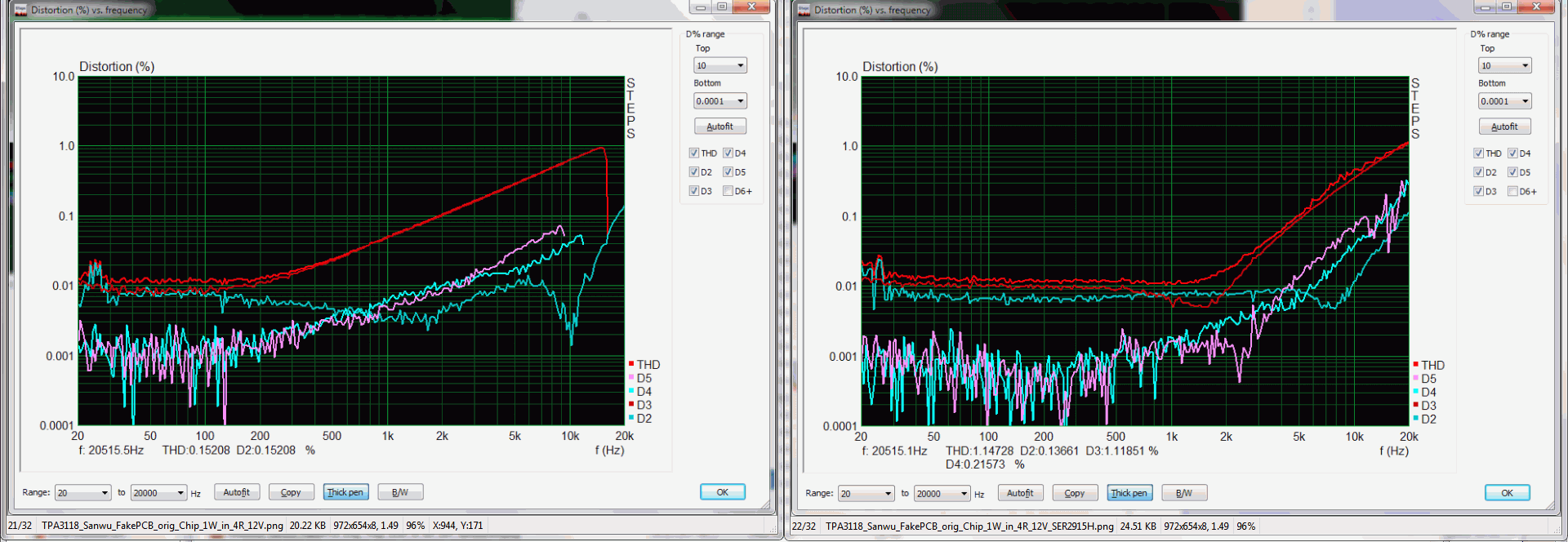
Task: Open Top range dropdown in right window
Action: point(1505,65)
